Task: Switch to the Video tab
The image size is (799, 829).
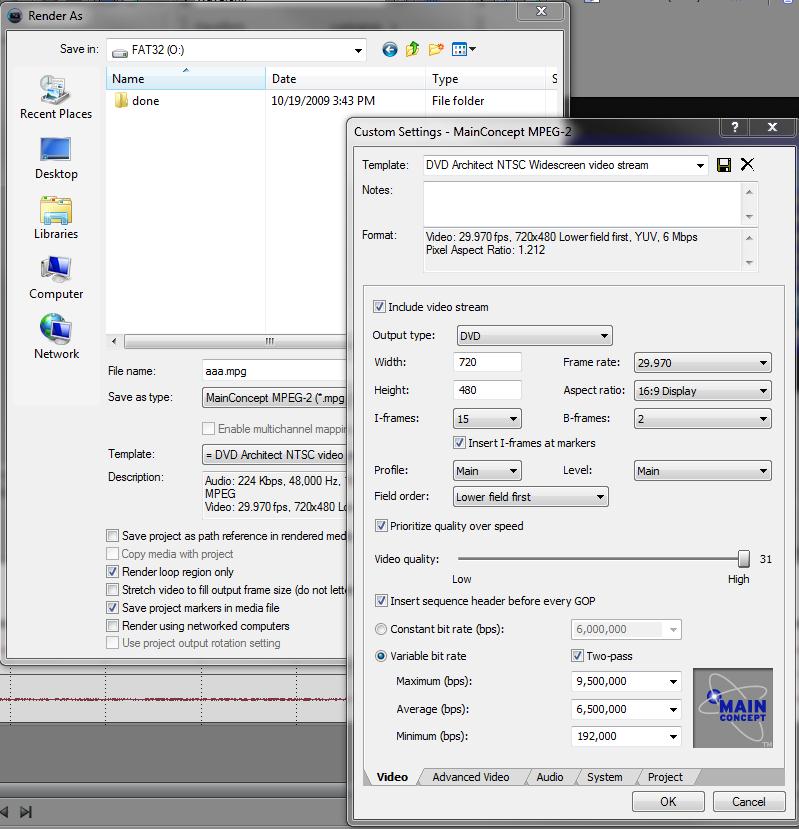Action: click(392, 777)
